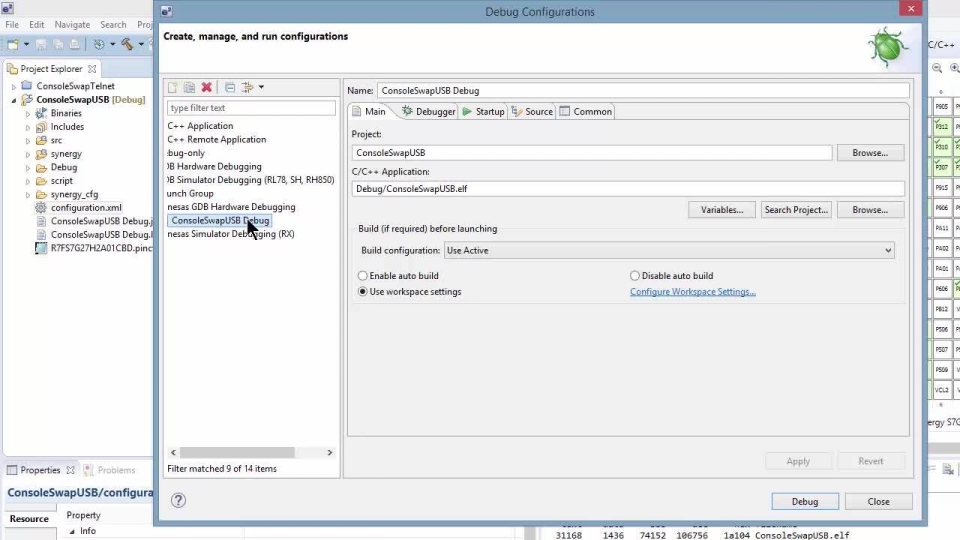Select Use workspace settings radio button
The image size is (960, 540).
[363, 292]
